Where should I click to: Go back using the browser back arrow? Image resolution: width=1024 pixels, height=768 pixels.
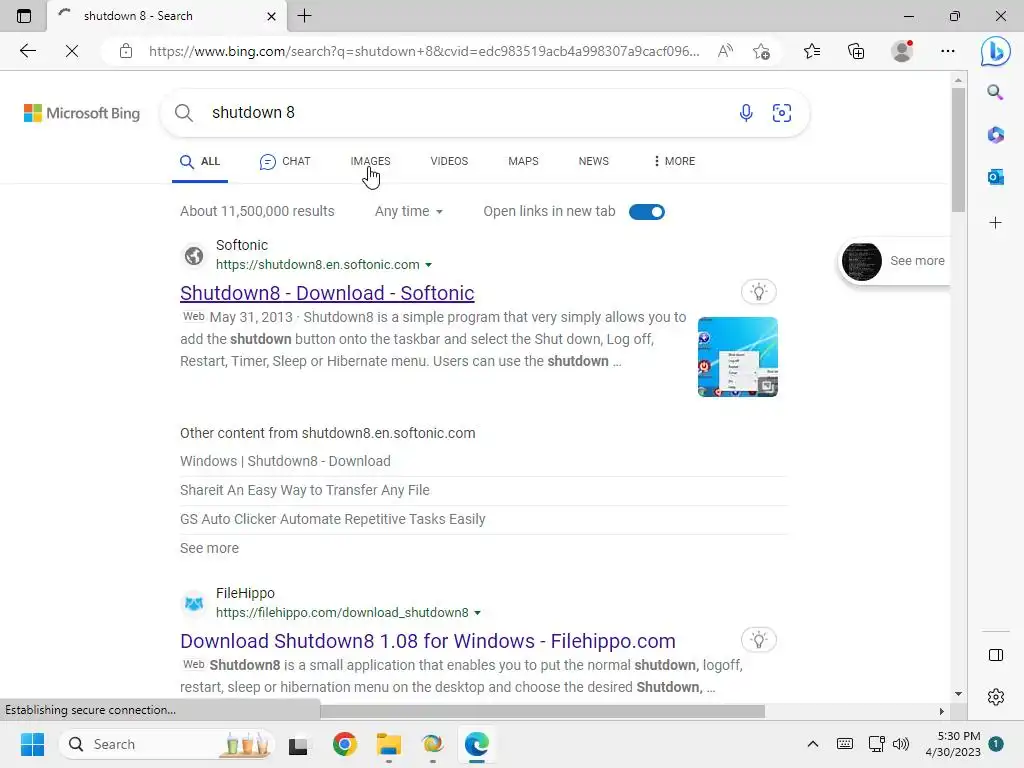pyautogui.click(x=27, y=51)
